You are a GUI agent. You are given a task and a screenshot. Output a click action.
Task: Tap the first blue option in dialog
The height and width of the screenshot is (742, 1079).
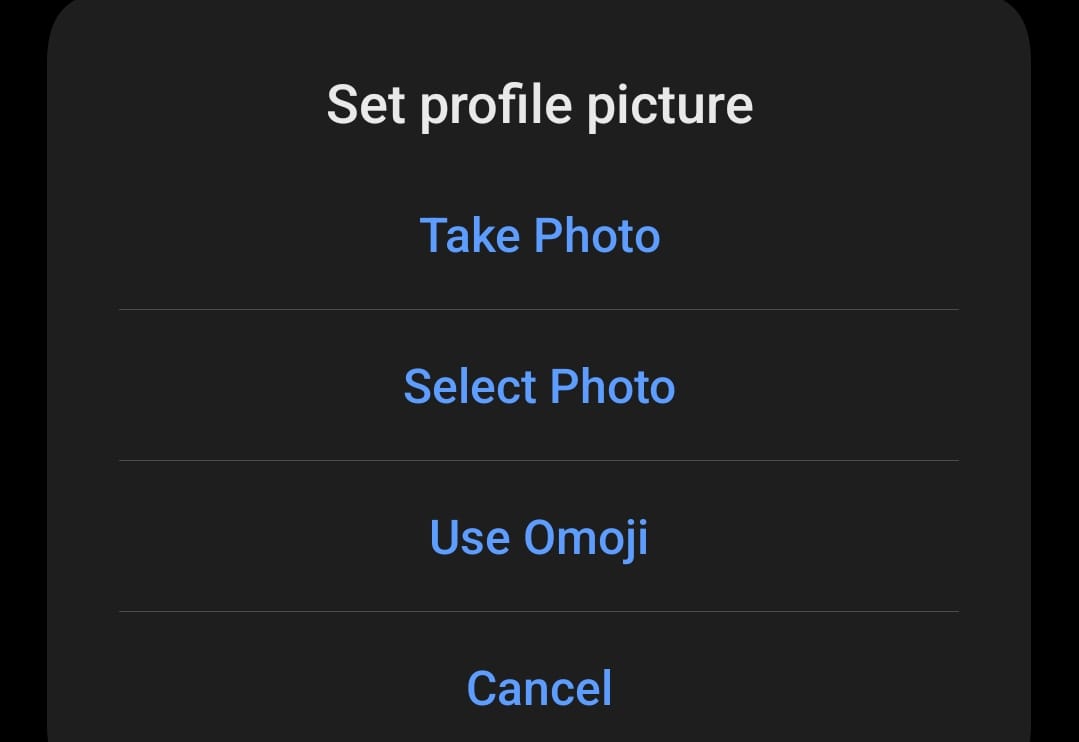click(540, 236)
